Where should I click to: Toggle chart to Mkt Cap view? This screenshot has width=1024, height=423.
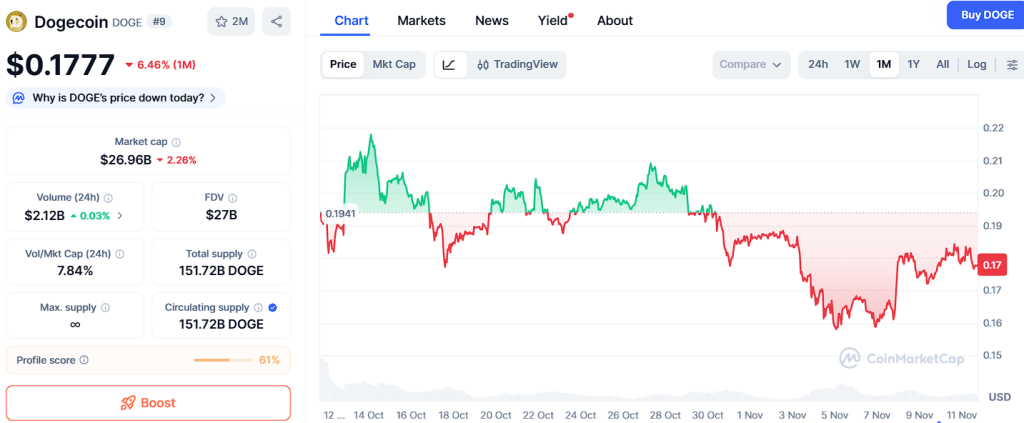pos(394,65)
